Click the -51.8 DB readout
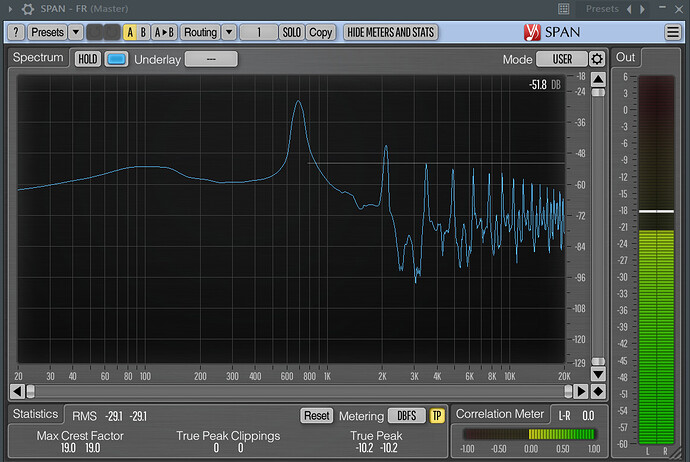The width and height of the screenshot is (690, 462). [x=544, y=84]
